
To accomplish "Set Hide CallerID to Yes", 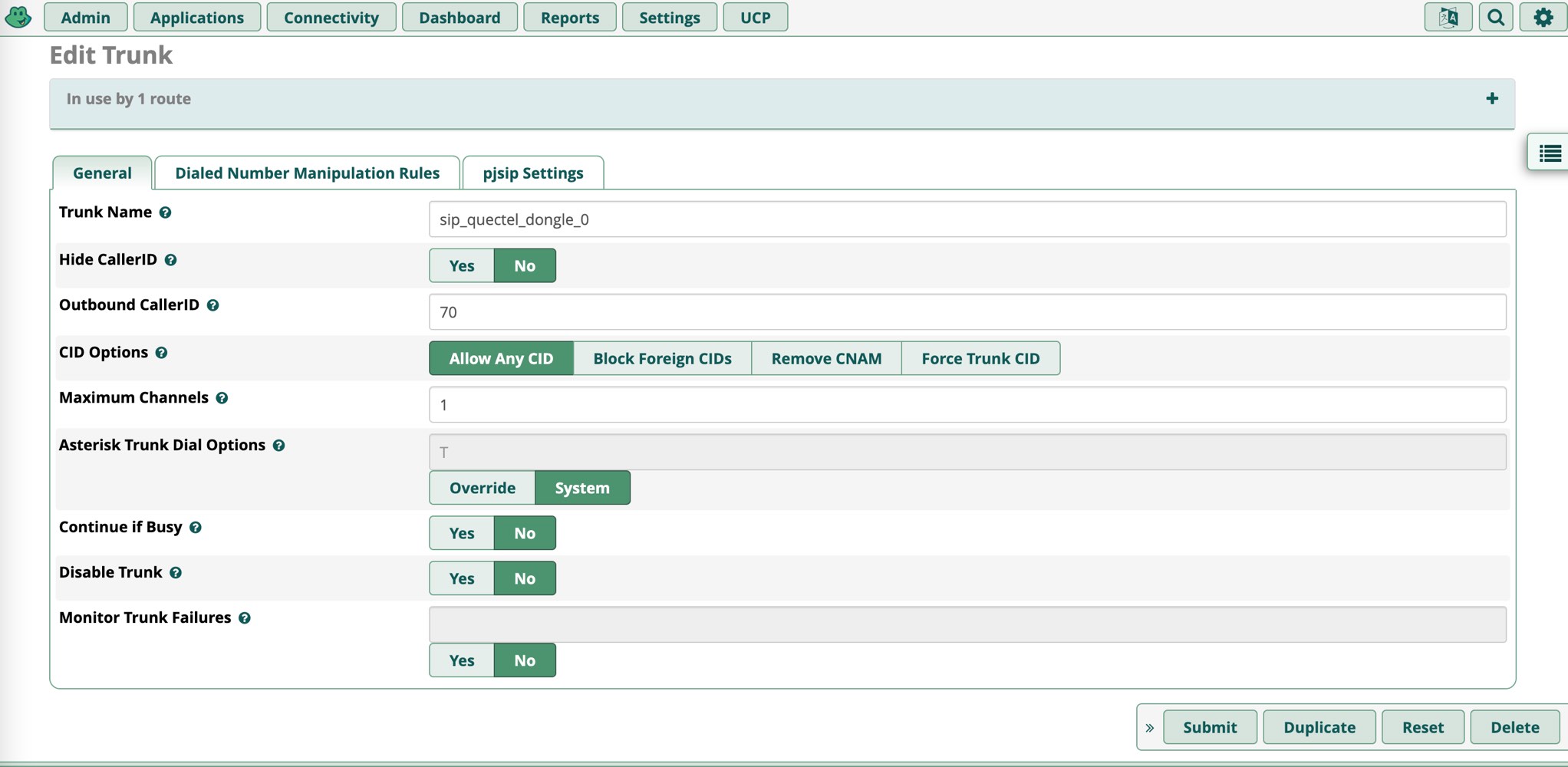I will pyautogui.click(x=461, y=265).
